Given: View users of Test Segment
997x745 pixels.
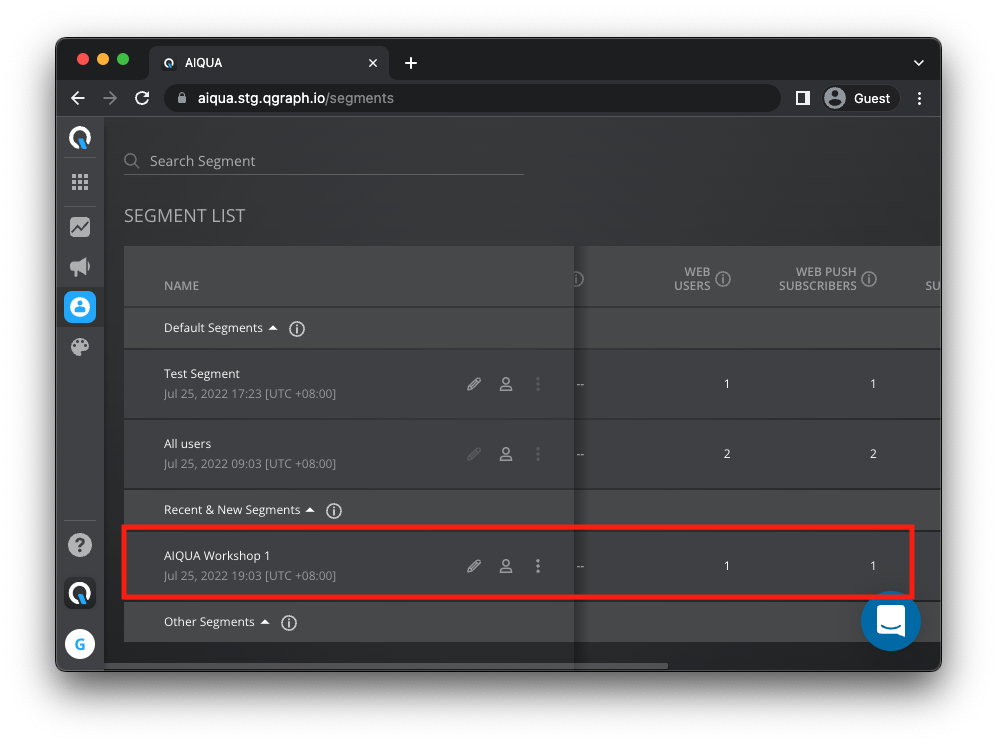Looking at the screenshot, I should coord(506,384).
